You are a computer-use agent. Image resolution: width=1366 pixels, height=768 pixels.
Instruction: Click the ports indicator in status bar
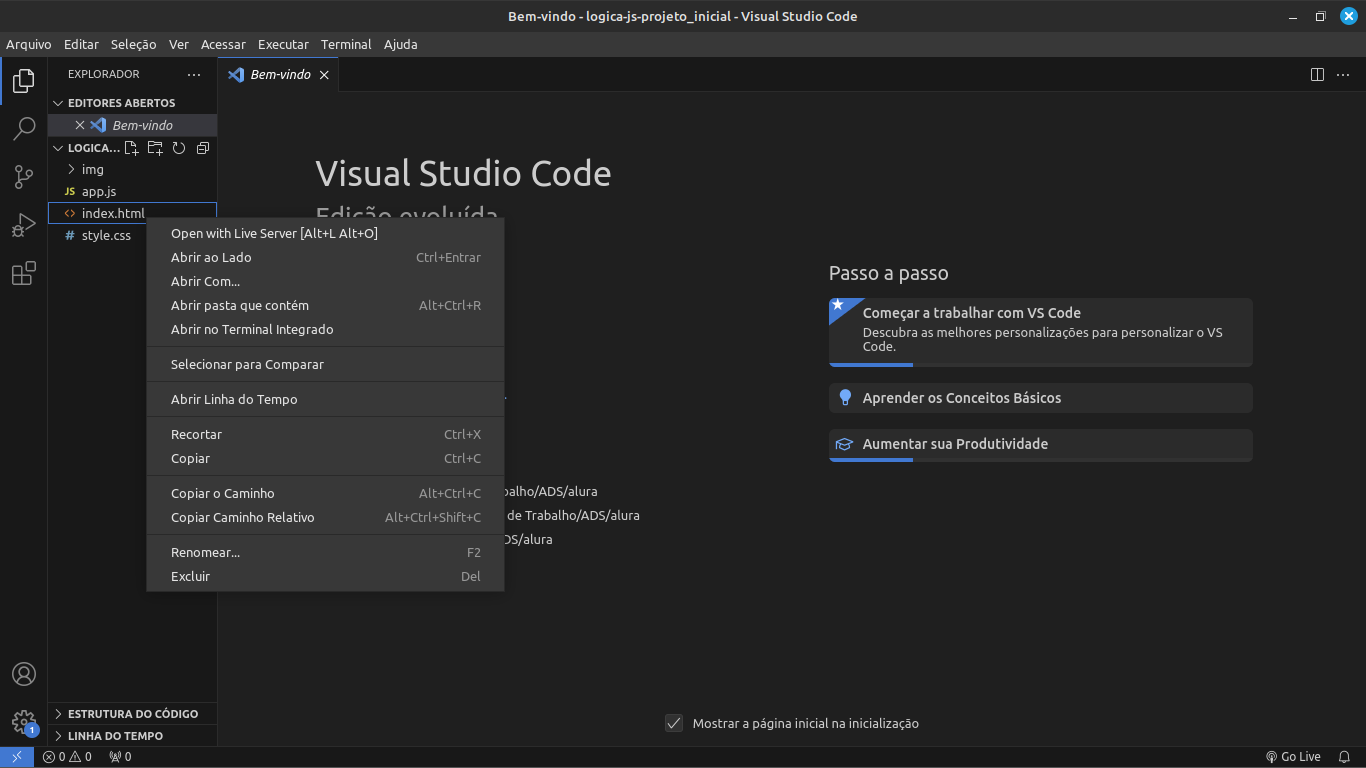pyautogui.click(x=120, y=757)
